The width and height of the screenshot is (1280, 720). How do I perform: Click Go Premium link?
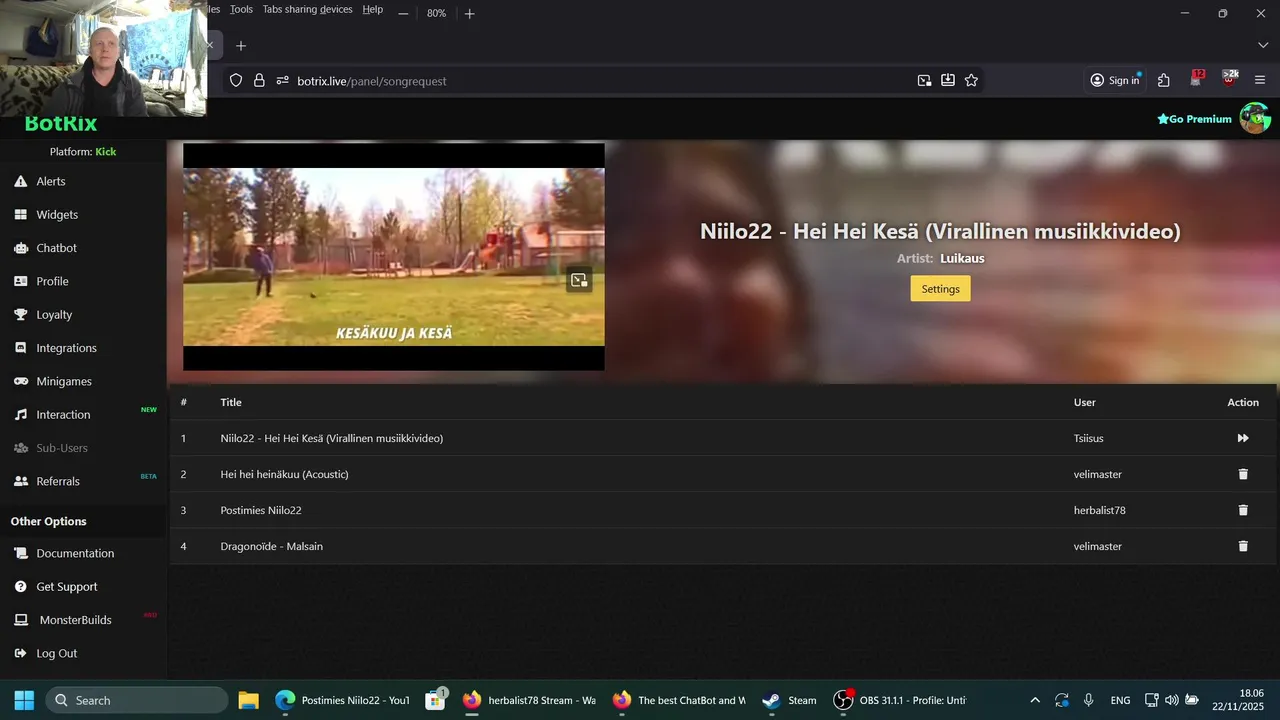pos(1194,119)
